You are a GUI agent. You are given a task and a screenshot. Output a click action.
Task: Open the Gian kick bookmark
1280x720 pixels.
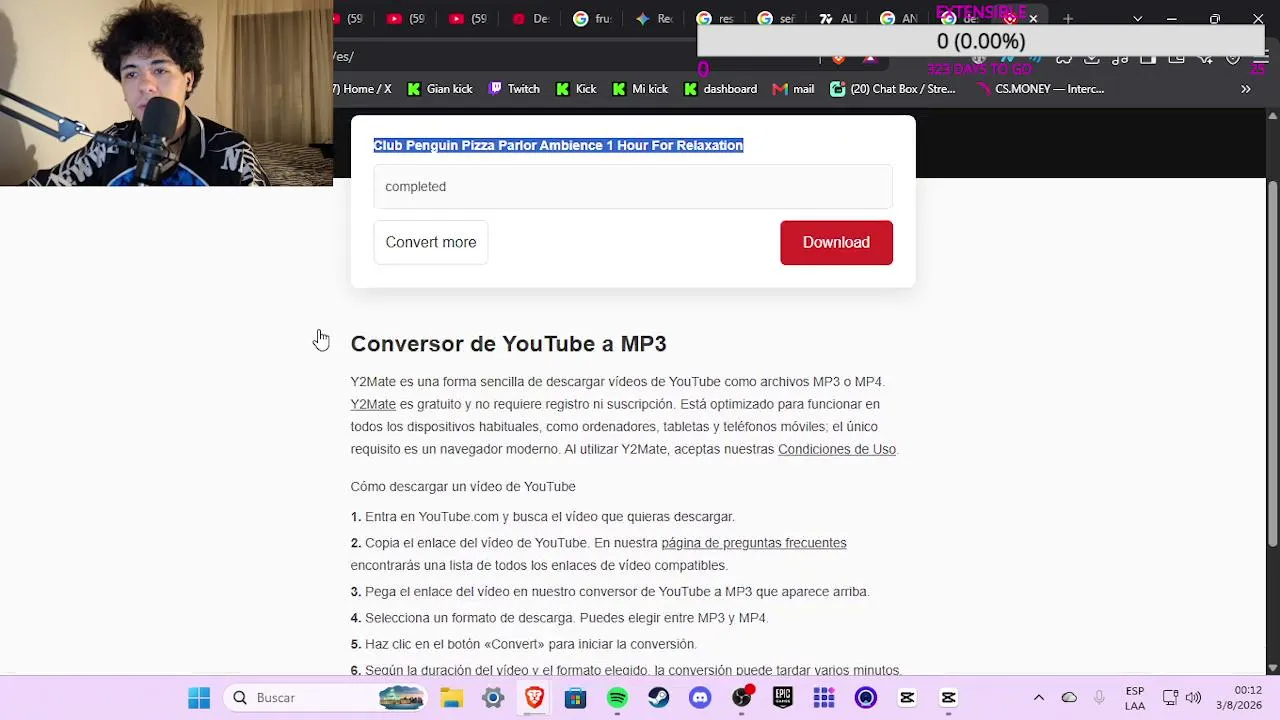click(440, 89)
